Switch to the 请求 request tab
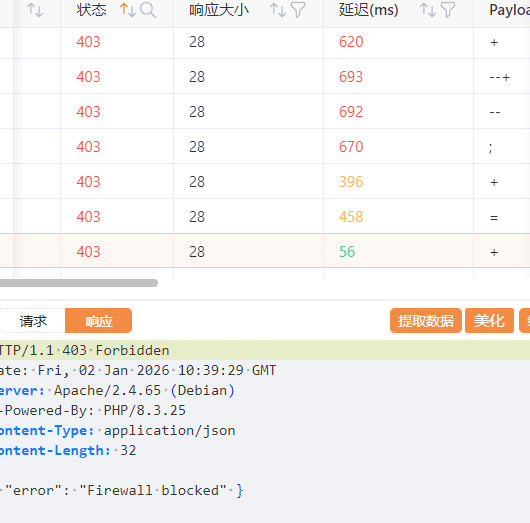This screenshot has width=530, height=523. [x=32, y=320]
